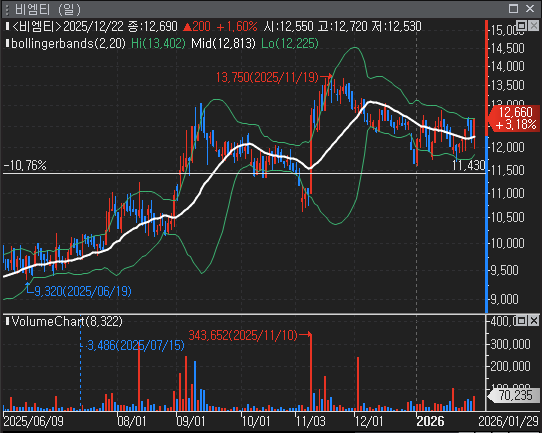This screenshot has height=433, width=542.
Task: Click the bold 2026 year axis label
Action: 430,421
